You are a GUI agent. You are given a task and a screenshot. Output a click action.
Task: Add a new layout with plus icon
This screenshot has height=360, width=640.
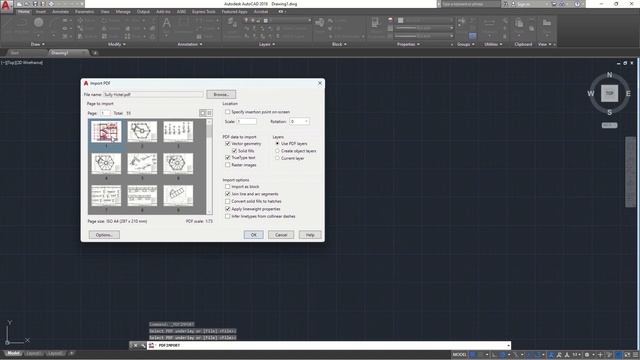(71, 353)
